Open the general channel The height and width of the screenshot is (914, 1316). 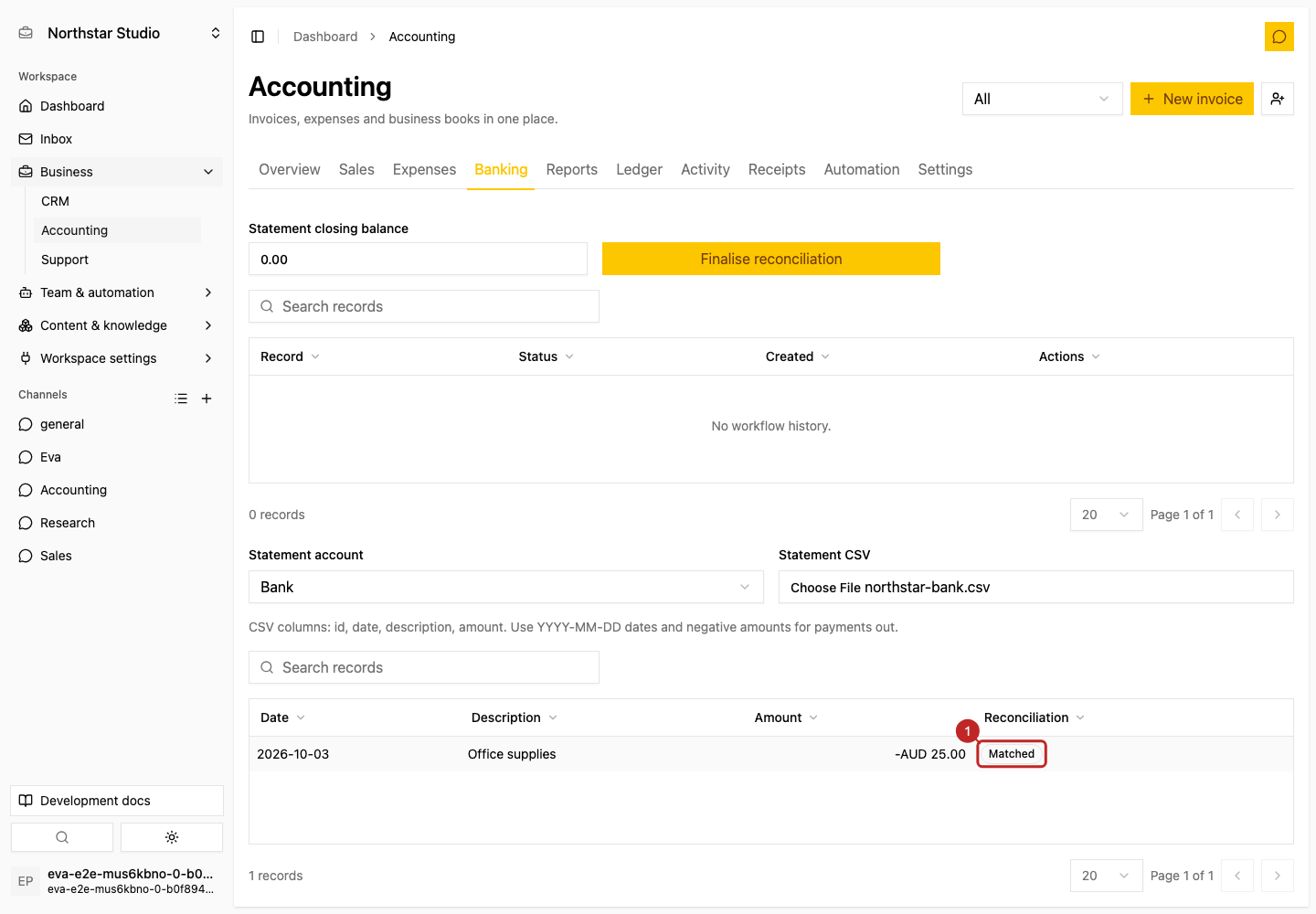point(117,424)
